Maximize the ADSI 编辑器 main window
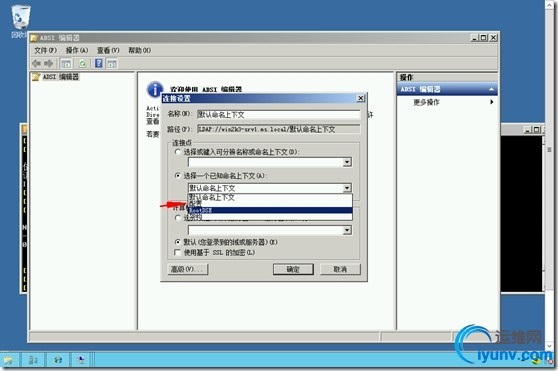The width and height of the screenshot is (558, 371). click(484, 38)
